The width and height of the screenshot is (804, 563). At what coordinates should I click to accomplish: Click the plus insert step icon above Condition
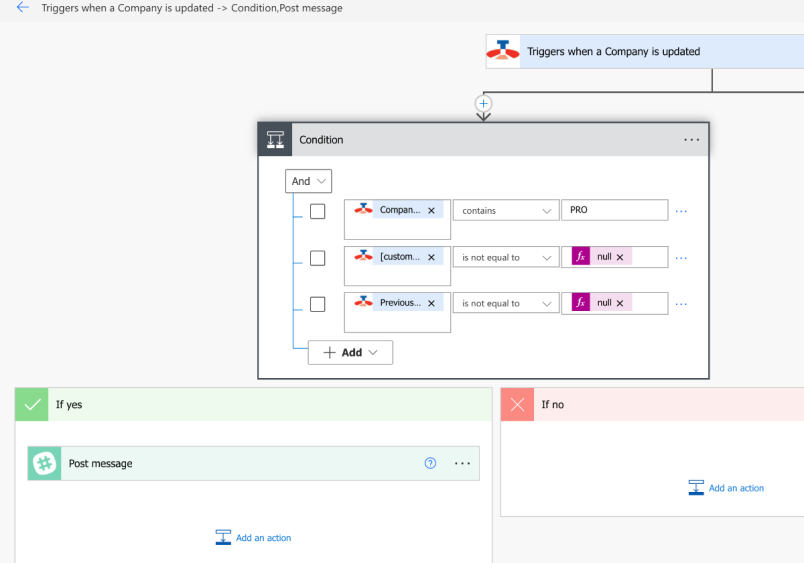click(x=484, y=103)
